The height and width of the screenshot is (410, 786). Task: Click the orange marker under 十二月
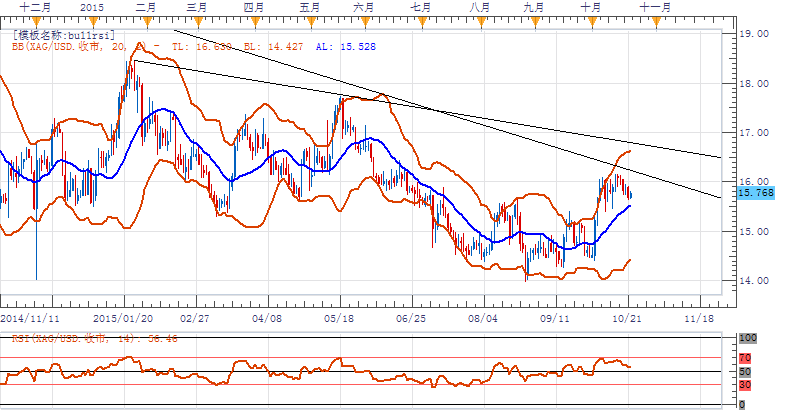(x=36, y=22)
